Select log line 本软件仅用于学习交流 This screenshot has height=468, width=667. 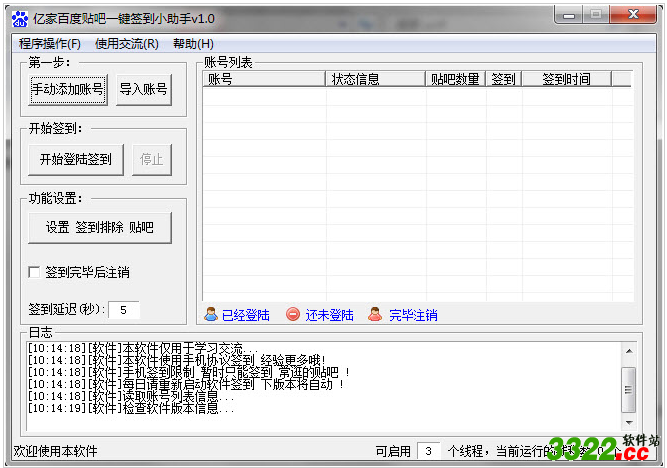tap(143, 348)
